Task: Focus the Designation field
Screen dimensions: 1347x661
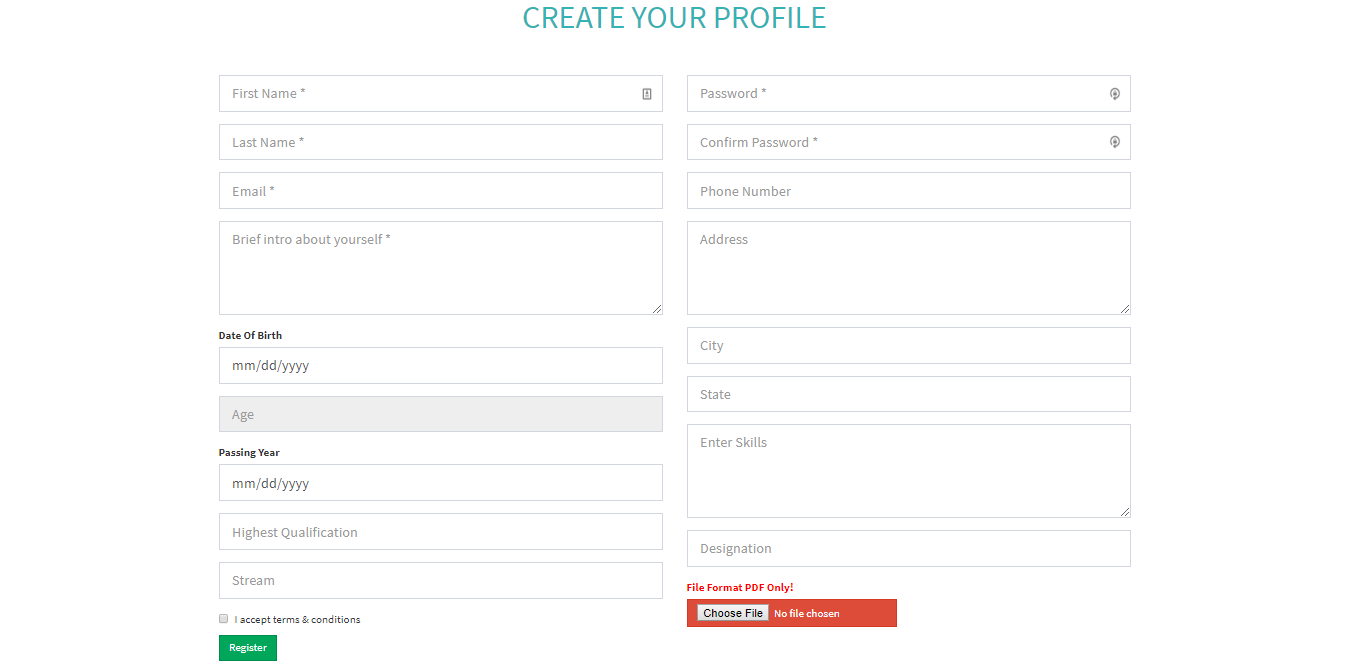Action: click(x=908, y=549)
